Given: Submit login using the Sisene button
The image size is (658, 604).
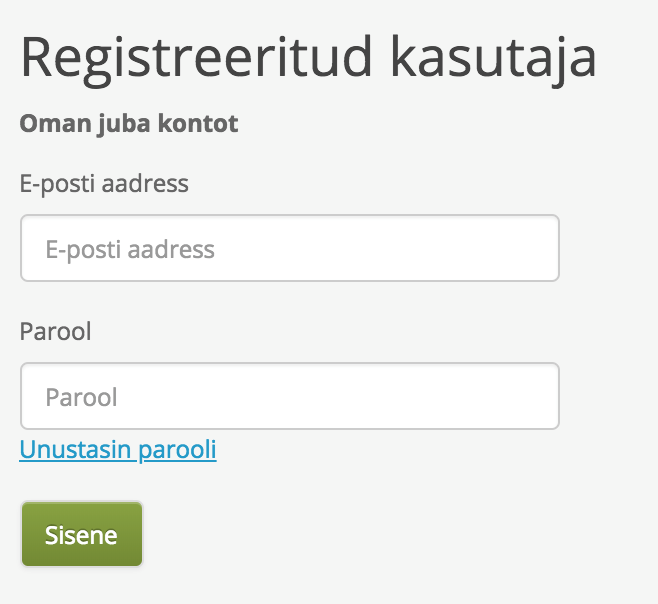Looking at the screenshot, I should (82, 534).
